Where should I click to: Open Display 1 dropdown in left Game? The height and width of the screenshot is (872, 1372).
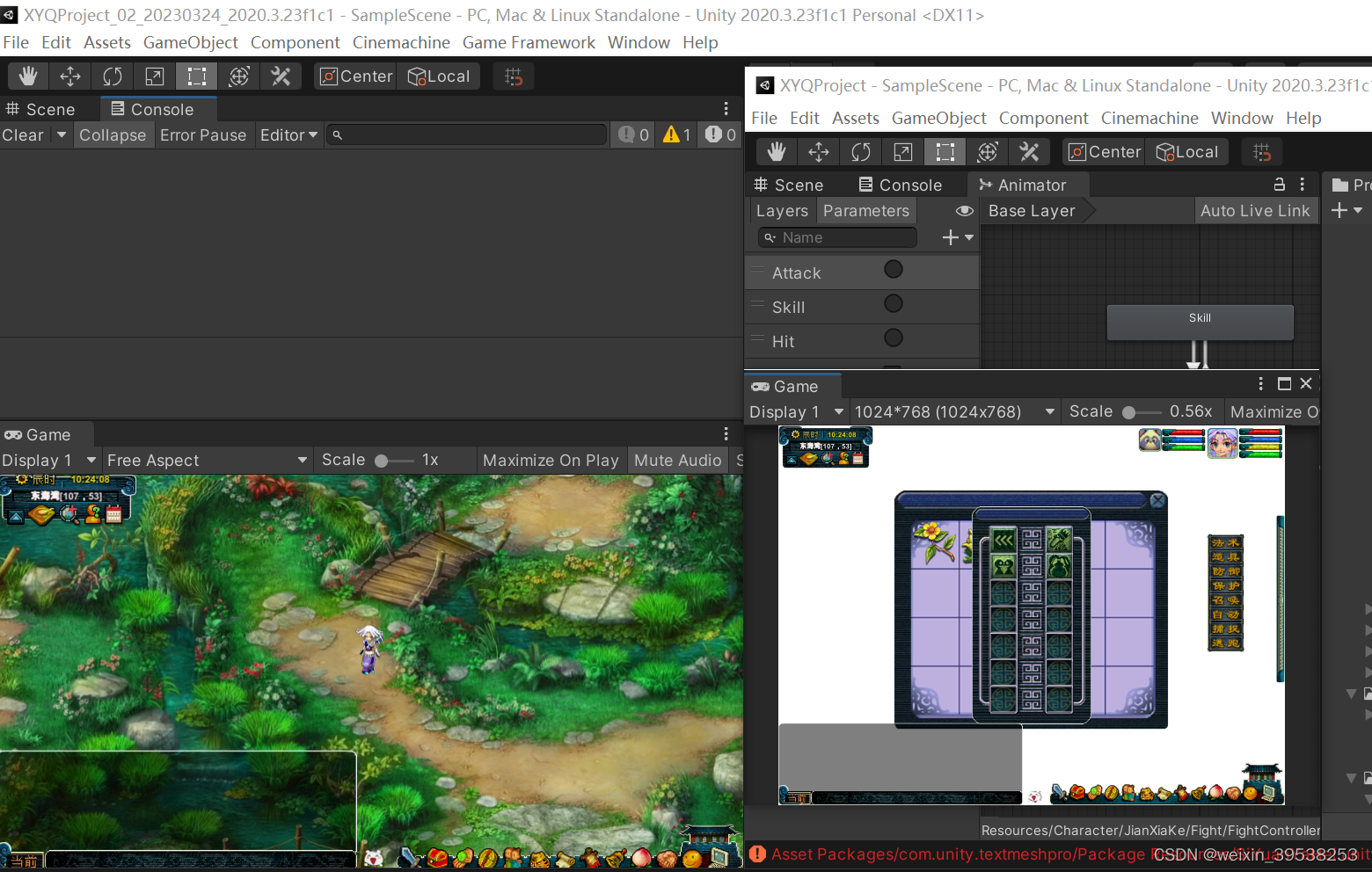click(49, 460)
